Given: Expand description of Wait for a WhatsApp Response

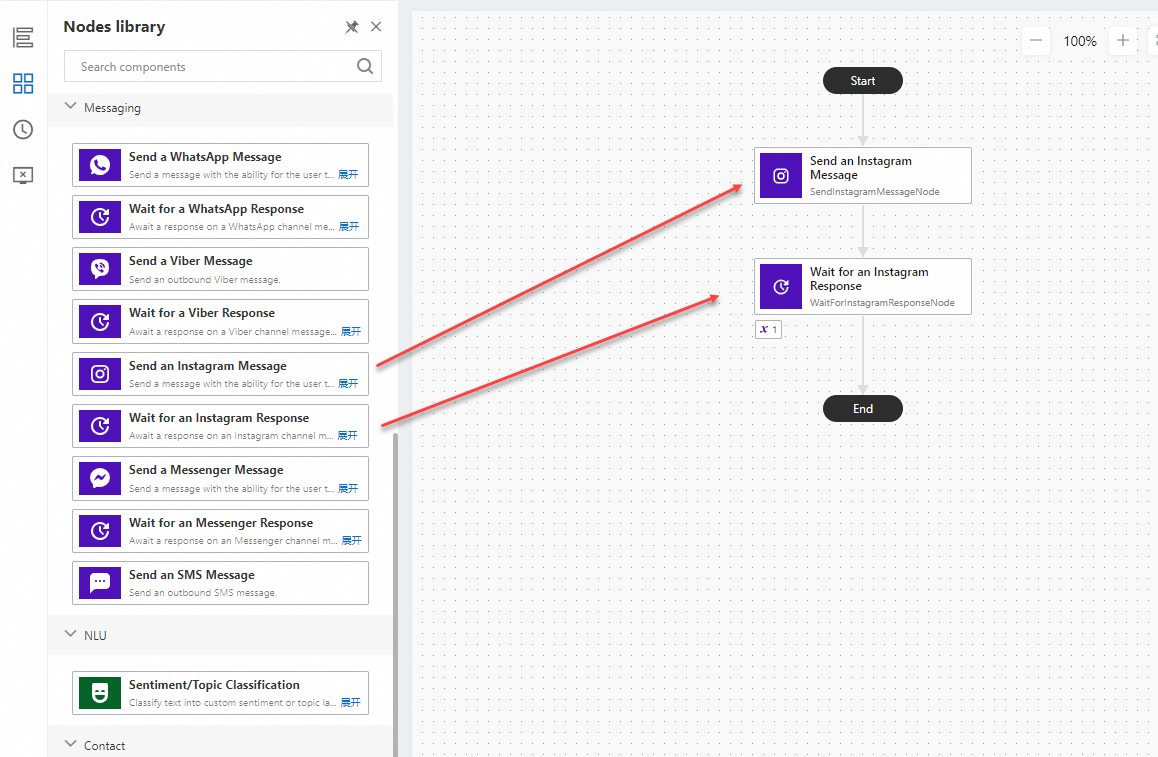Looking at the screenshot, I should coord(349,227).
